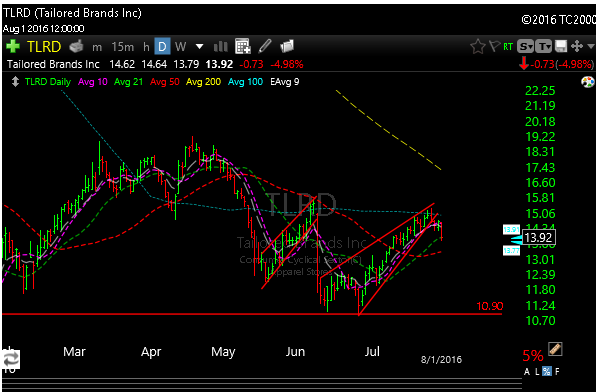Click the 22.25 price axis label
Viewport: 596px width, 392px height.
pyautogui.click(x=540, y=91)
